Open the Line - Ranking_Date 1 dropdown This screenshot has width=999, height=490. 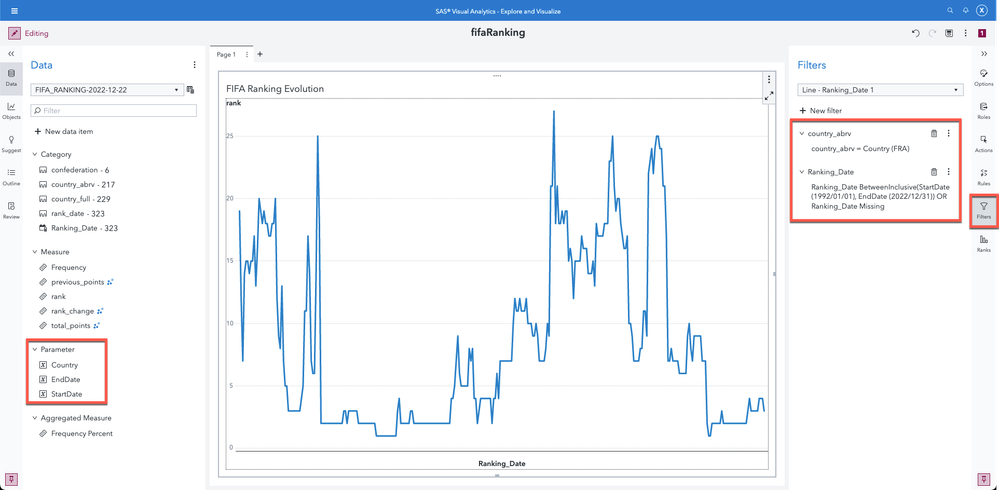coord(879,90)
